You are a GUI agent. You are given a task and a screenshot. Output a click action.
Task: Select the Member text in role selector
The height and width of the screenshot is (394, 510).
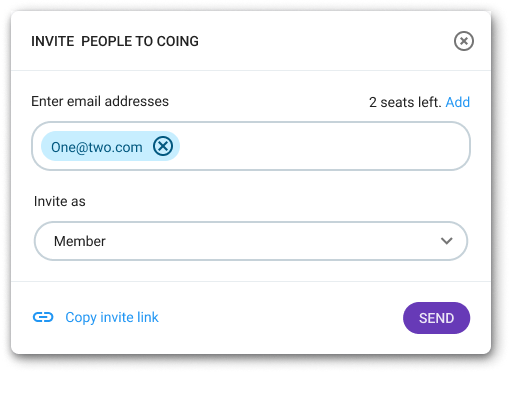(80, 241)
